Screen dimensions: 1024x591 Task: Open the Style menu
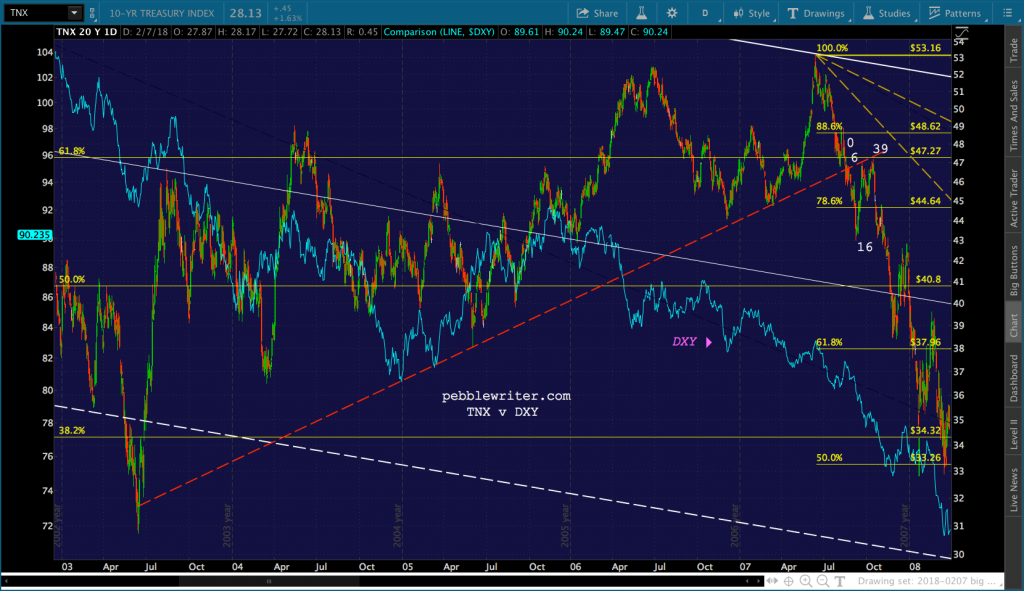pyautogui.click(x=752, y=13)
